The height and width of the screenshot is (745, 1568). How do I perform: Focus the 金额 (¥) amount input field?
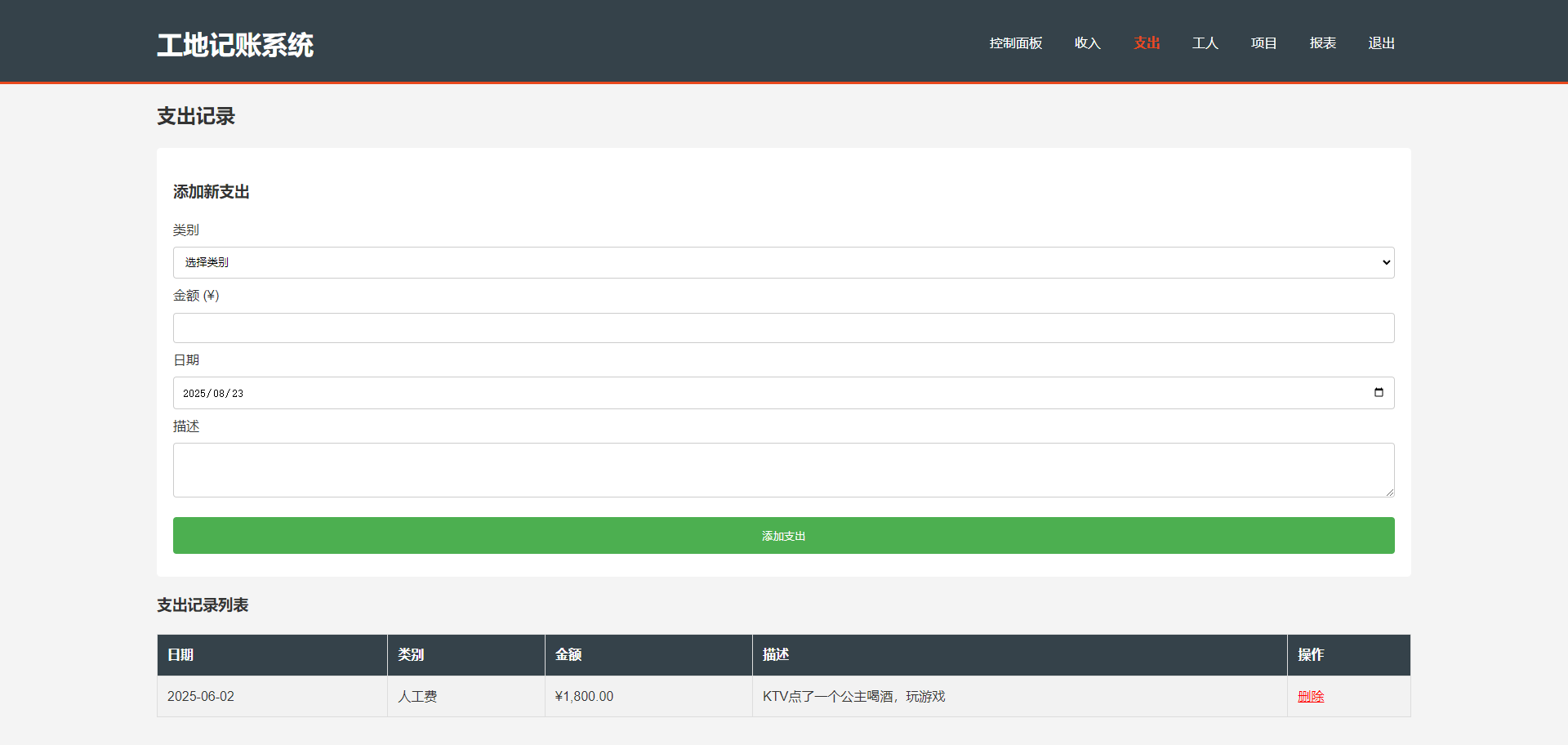pyautogui.click(x=783, y=328)
